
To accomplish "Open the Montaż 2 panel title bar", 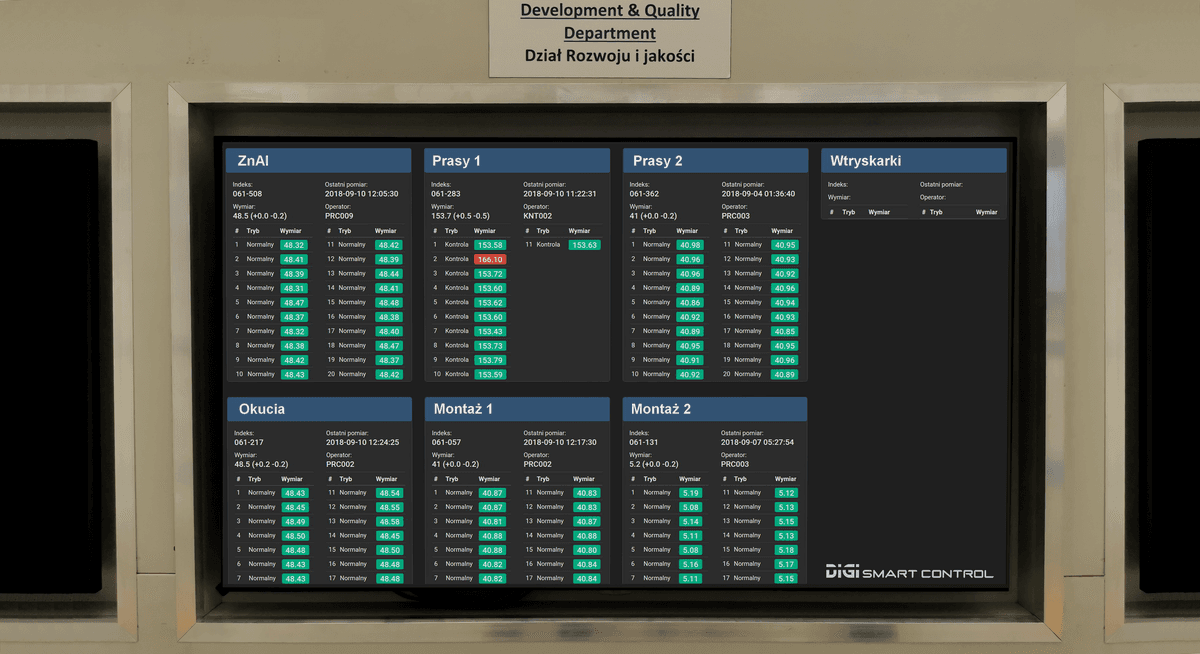I will (714, 408).
